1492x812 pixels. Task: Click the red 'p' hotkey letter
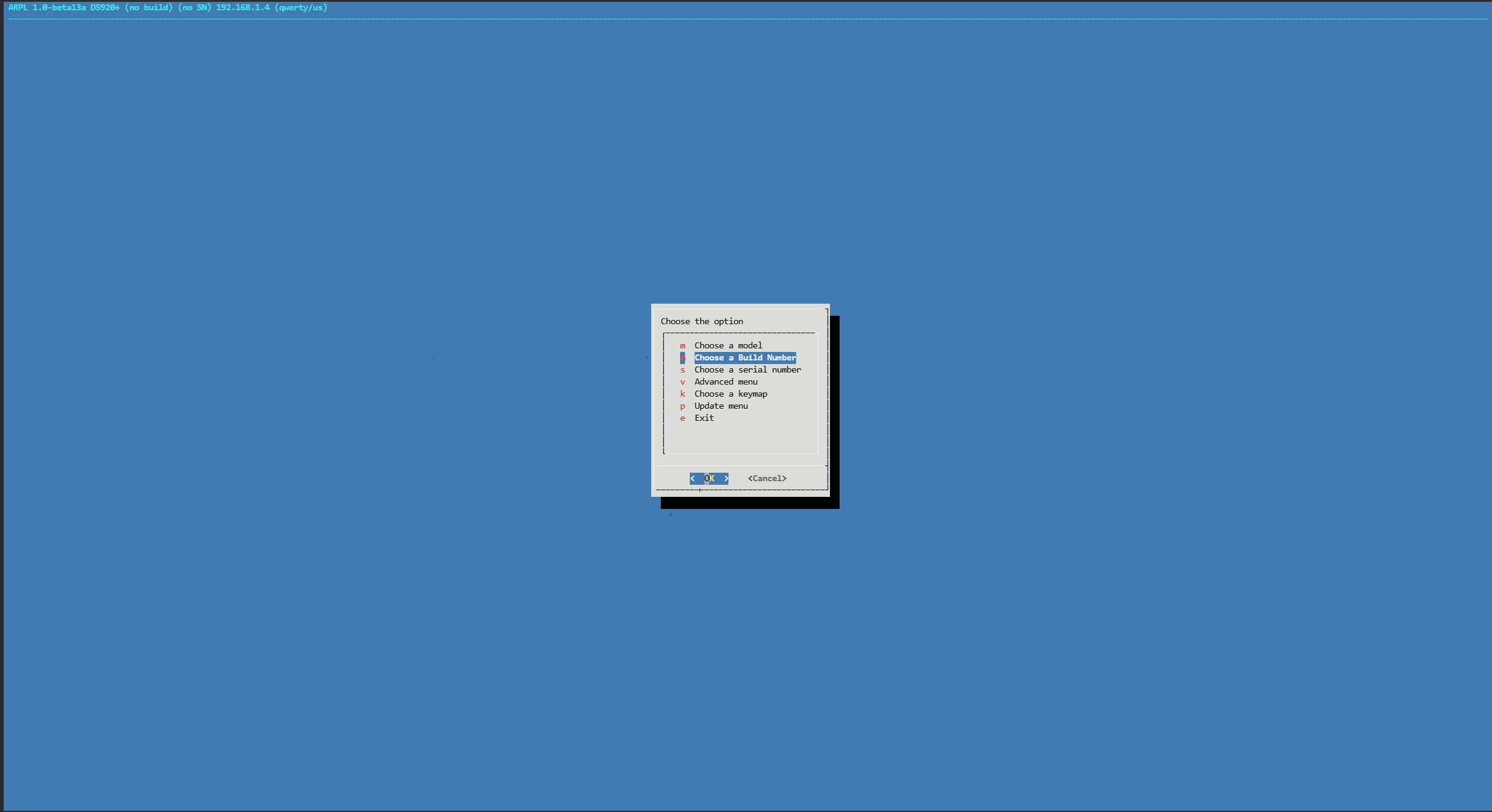[x=683, y=406]
